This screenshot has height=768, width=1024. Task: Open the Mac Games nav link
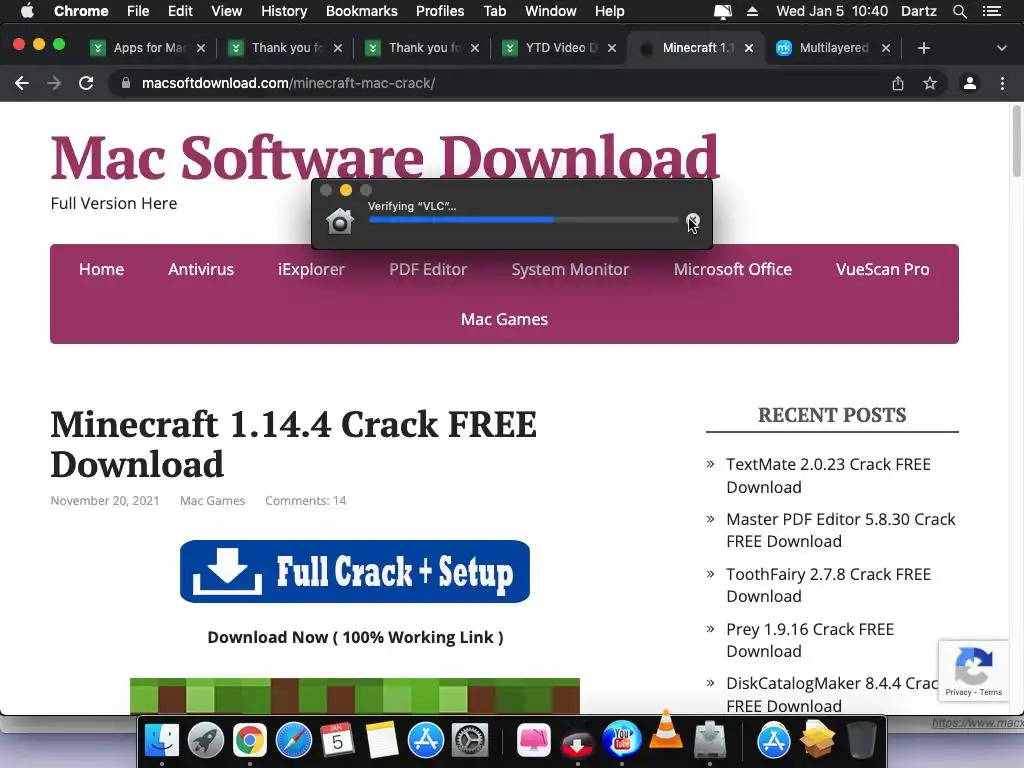click(x=504, y=319)
